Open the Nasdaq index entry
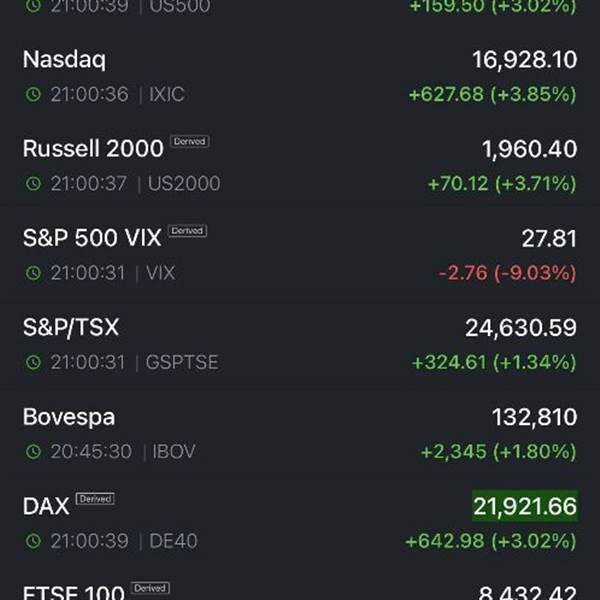This screenshot has height=600, width=600. pos(300,77)
